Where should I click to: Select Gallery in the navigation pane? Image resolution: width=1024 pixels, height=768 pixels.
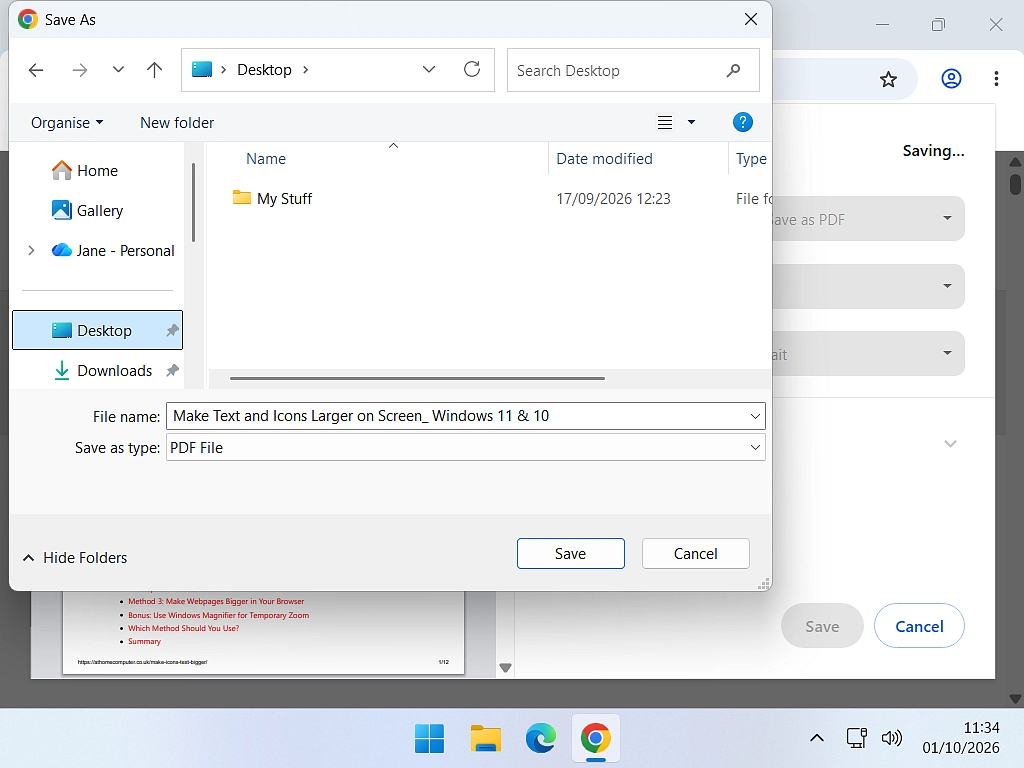98,210
